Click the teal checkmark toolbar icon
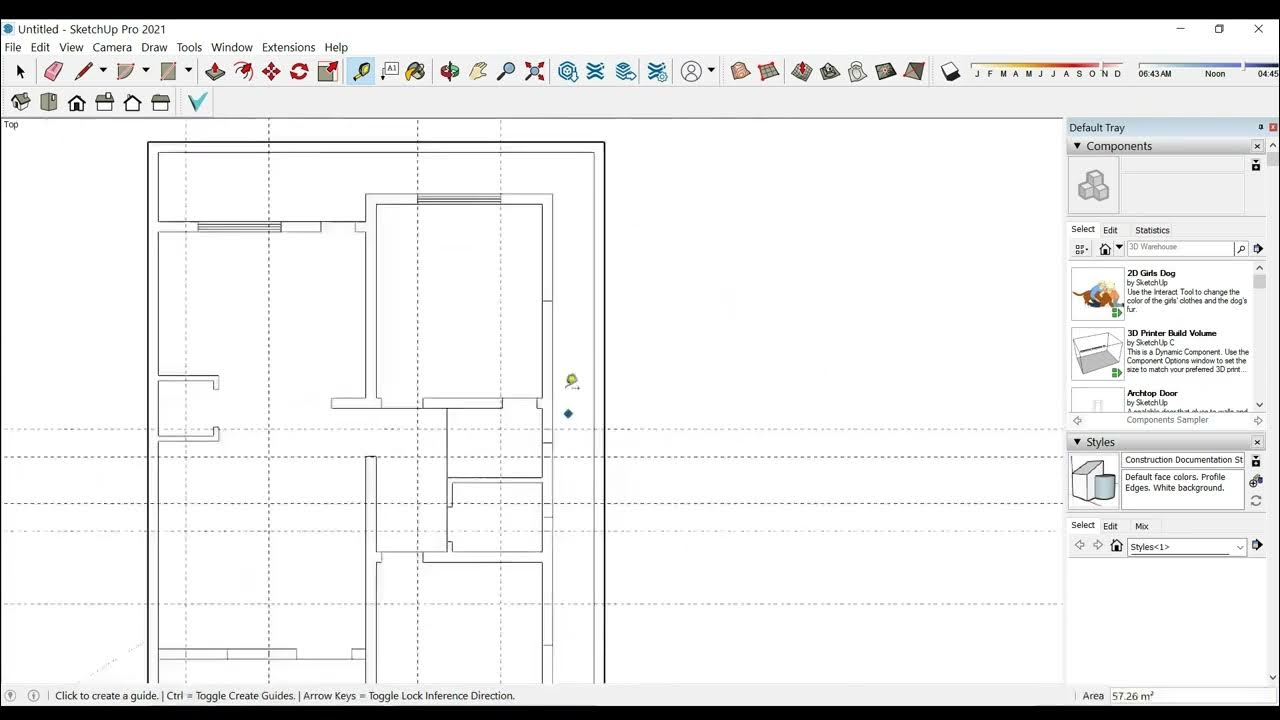Image resolution: width=1280 pixels, height=720 pixels. tap(197, 102)
